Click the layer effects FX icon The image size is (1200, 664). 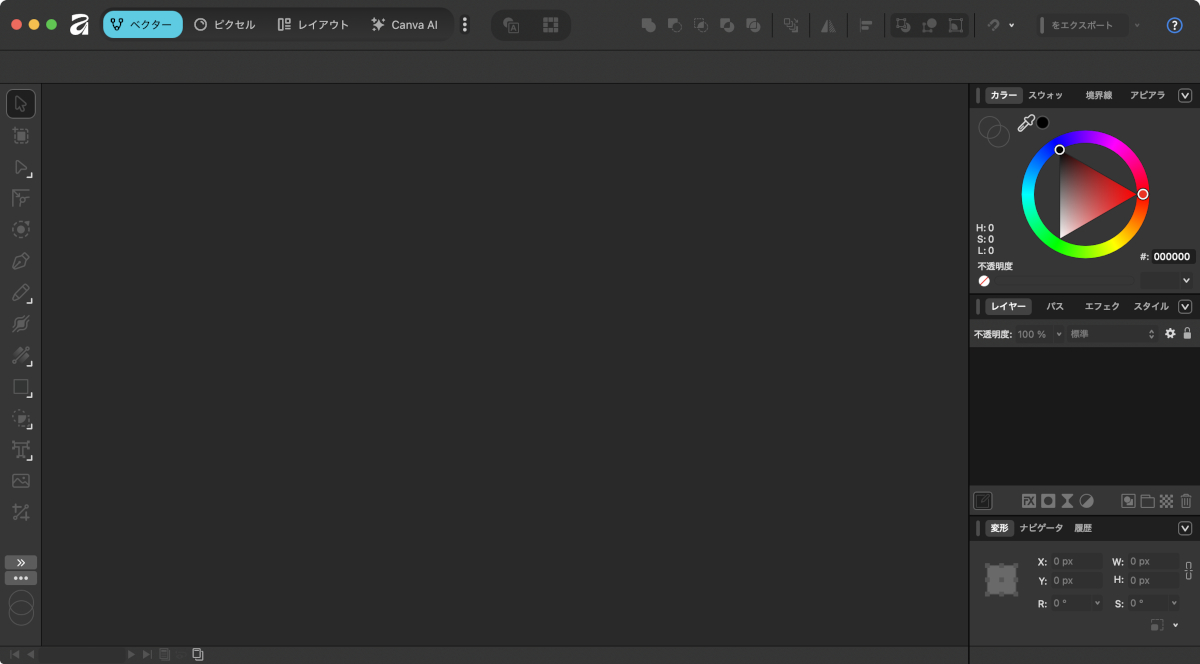point(1028,501)
